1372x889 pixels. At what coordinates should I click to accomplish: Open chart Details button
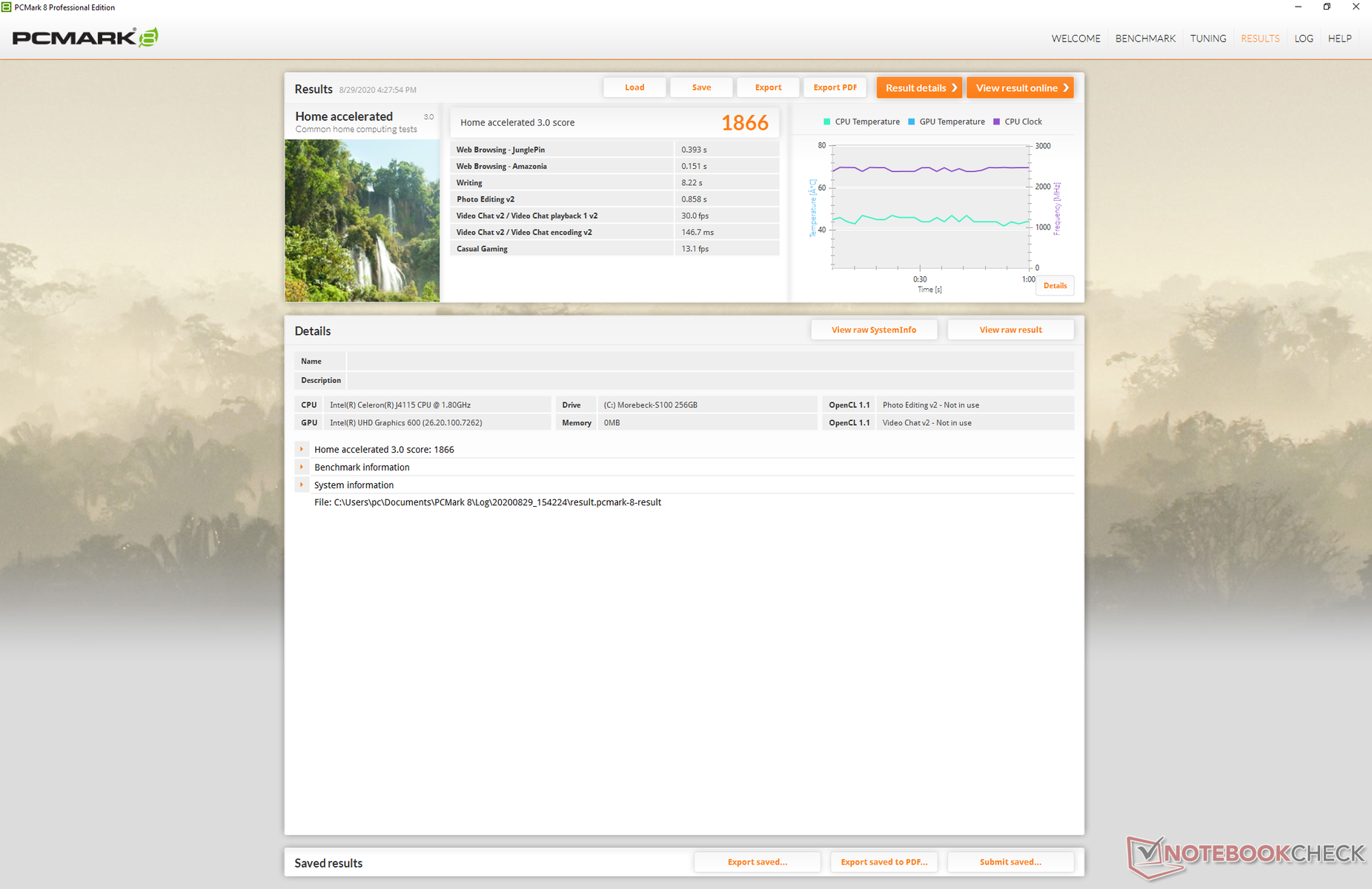coord(1055,286)
